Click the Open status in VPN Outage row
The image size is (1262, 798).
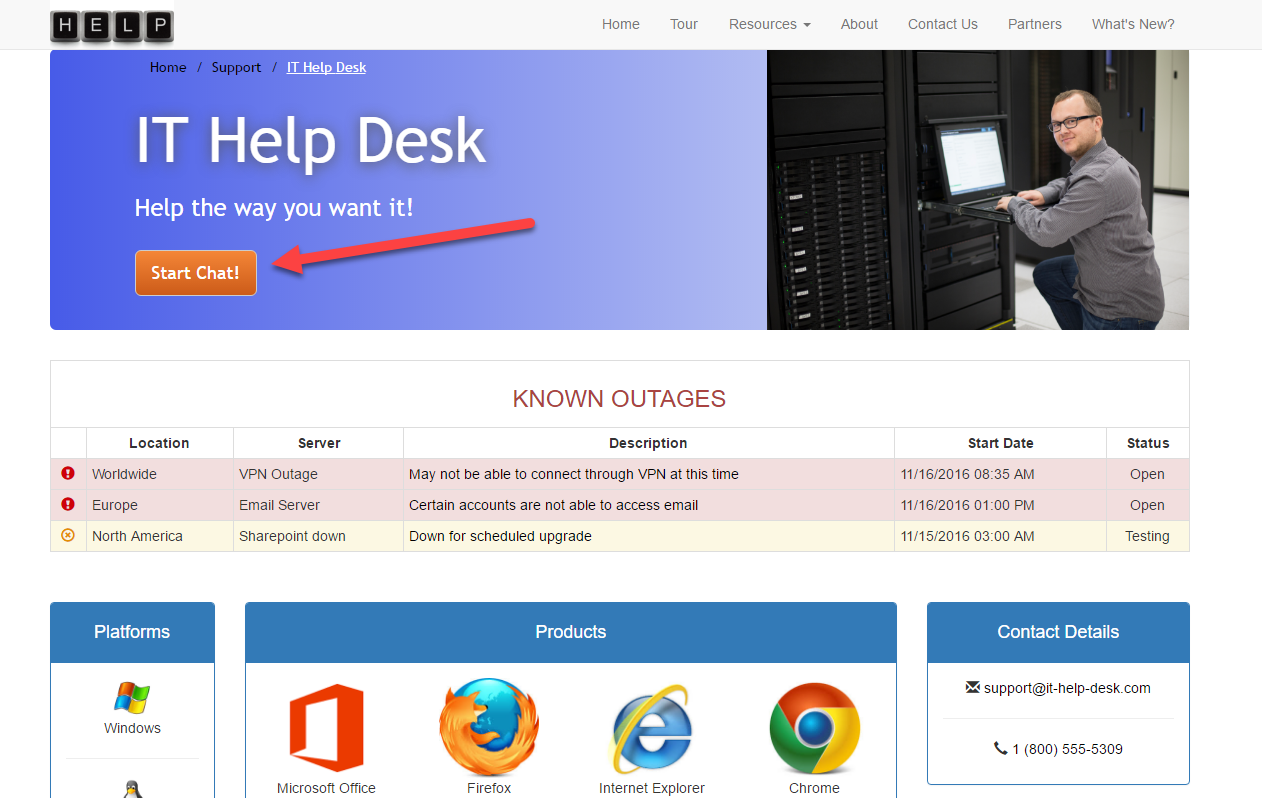pos(1148,474)
